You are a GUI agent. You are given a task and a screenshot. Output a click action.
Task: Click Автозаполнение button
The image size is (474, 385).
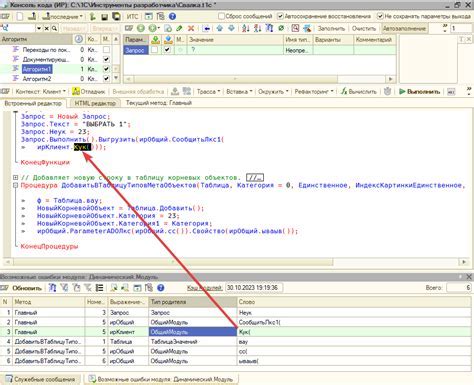pyautogui.click(x=404, y=28)
